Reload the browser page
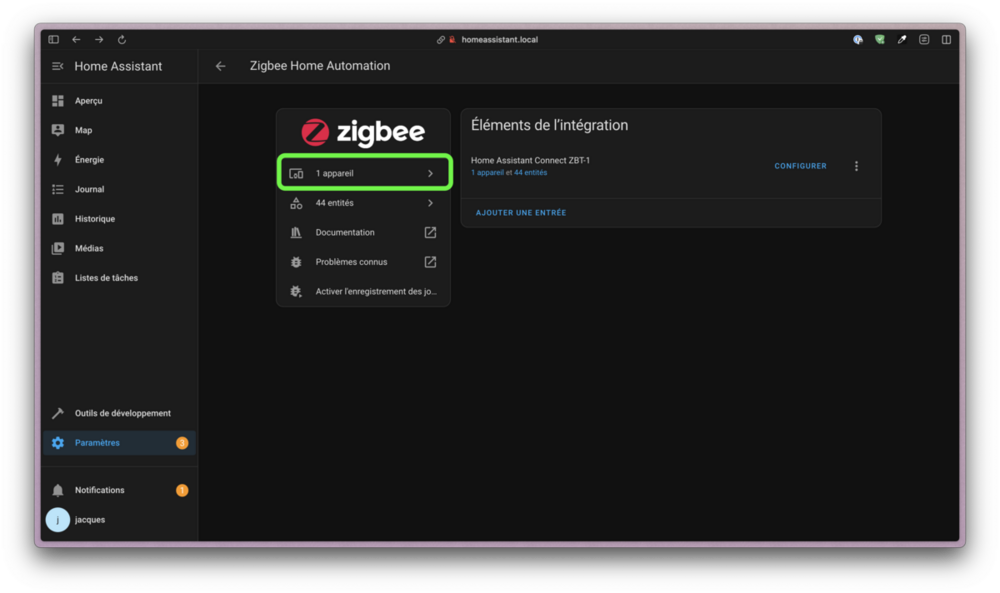 [122, 40]
